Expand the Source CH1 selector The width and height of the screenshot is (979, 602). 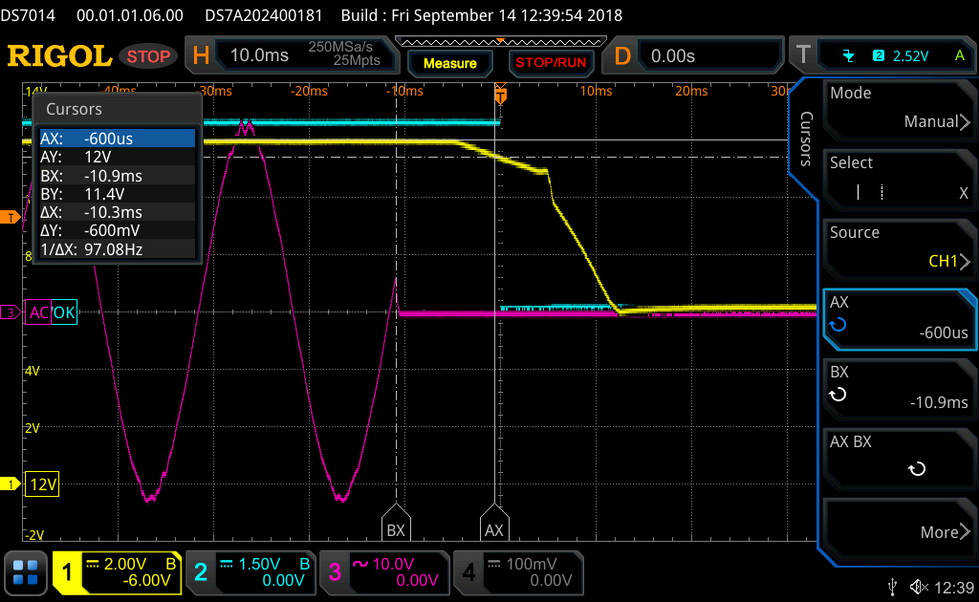coord(897,247)
